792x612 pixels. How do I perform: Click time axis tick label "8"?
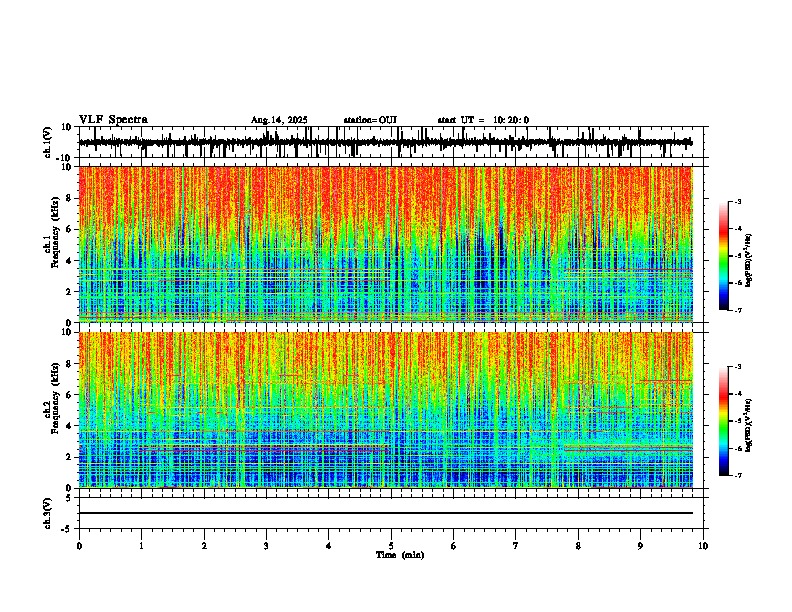point(578,546)
